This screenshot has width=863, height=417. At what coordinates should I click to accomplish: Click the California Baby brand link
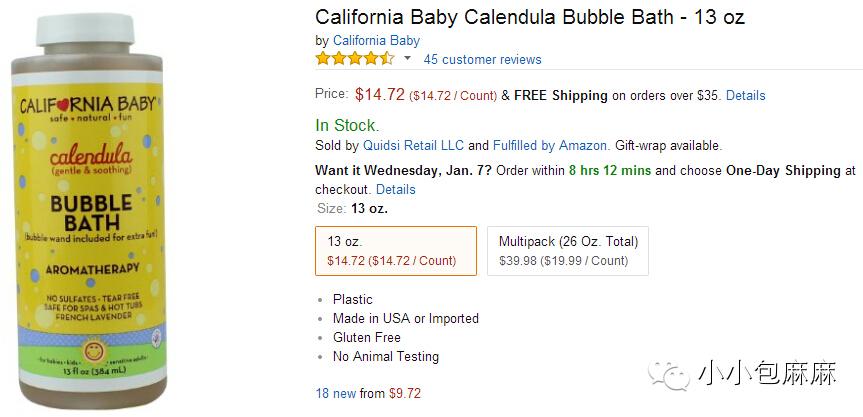(376, 41)
